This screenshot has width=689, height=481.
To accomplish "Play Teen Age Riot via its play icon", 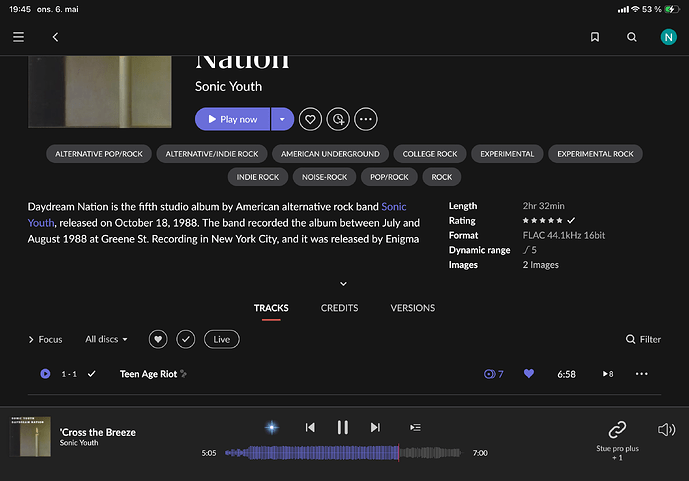I will point(45,374).
